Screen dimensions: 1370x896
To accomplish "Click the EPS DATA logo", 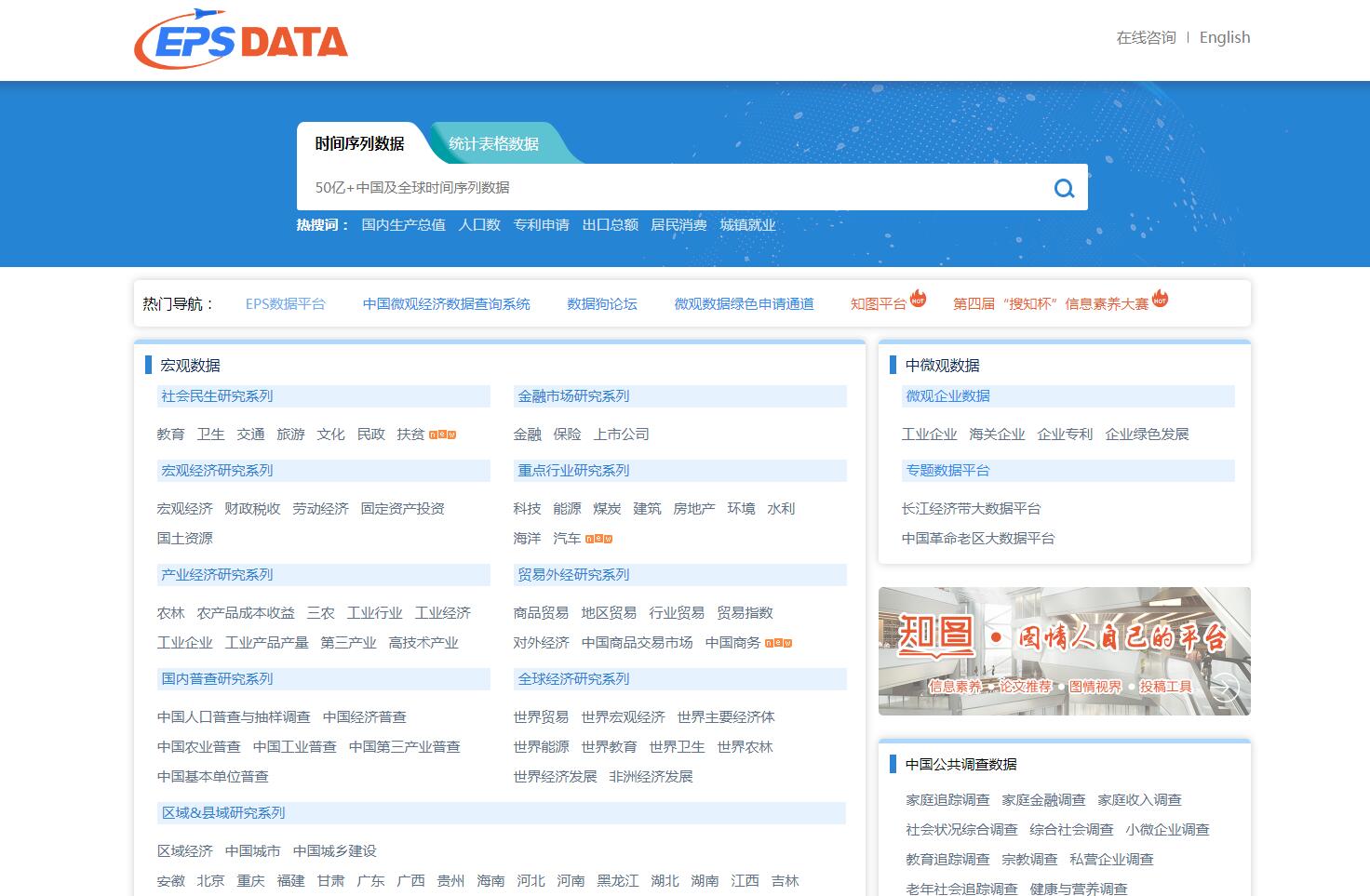I will pyautogui.click(x=241, y=40).
